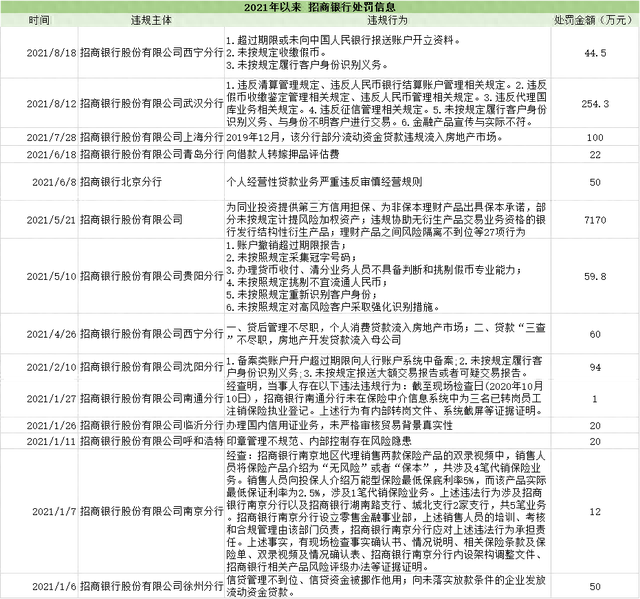This screenshot has width=640, height=599.
Task: Click violation text '向借款人转嫁押品评估费'
Action: (x=283, y=154)
